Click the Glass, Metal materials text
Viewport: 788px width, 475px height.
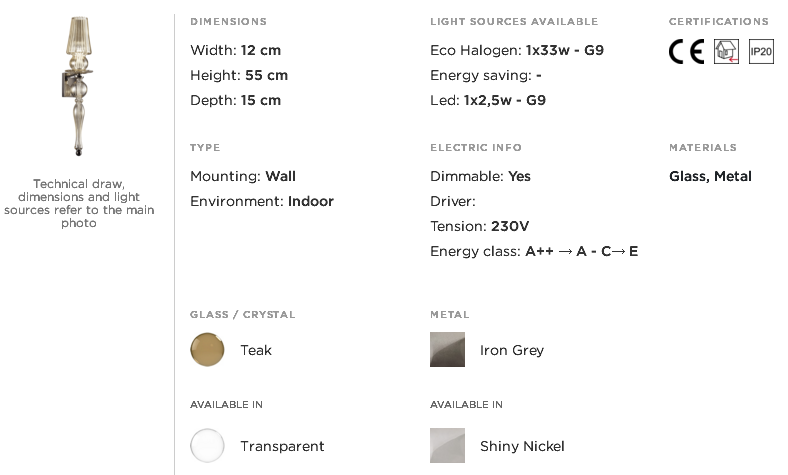710,176
